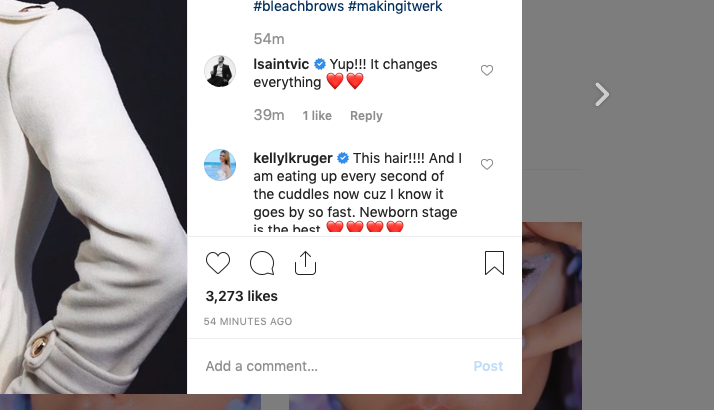Visit lsaintvic username link

coord(280,64)
